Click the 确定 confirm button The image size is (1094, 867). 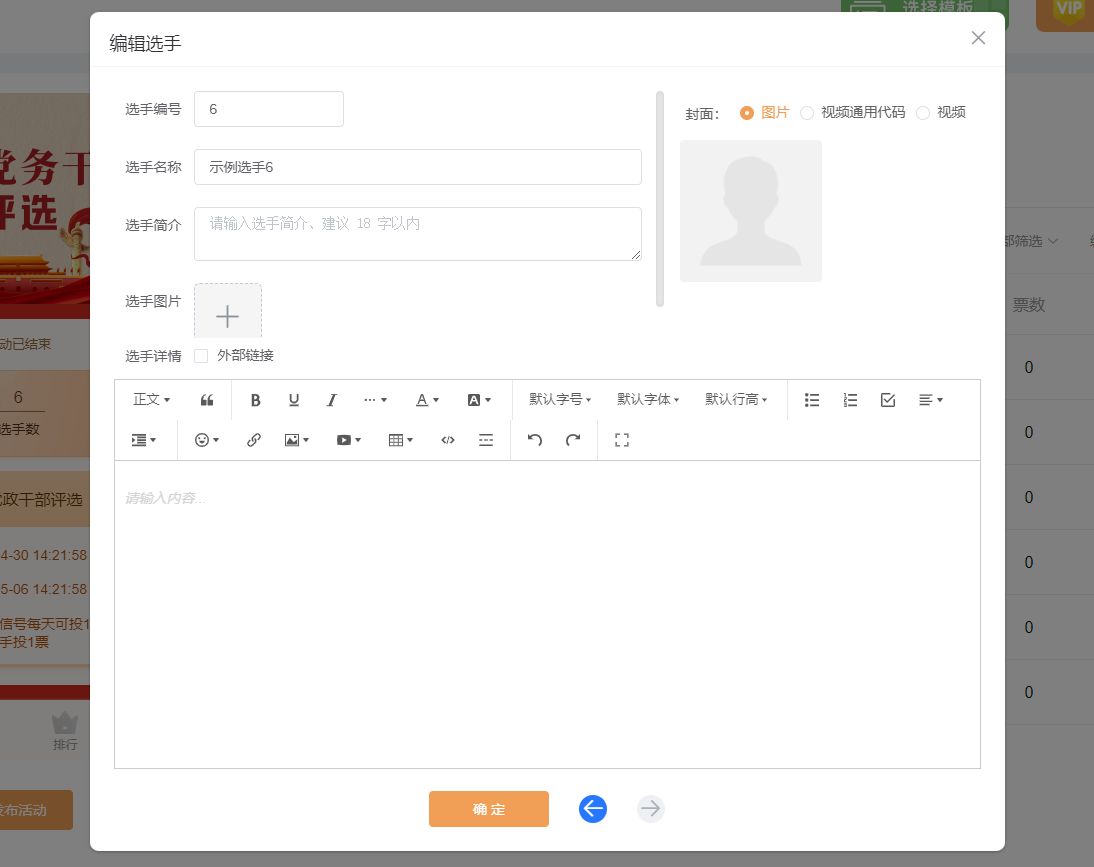(489, 809)
